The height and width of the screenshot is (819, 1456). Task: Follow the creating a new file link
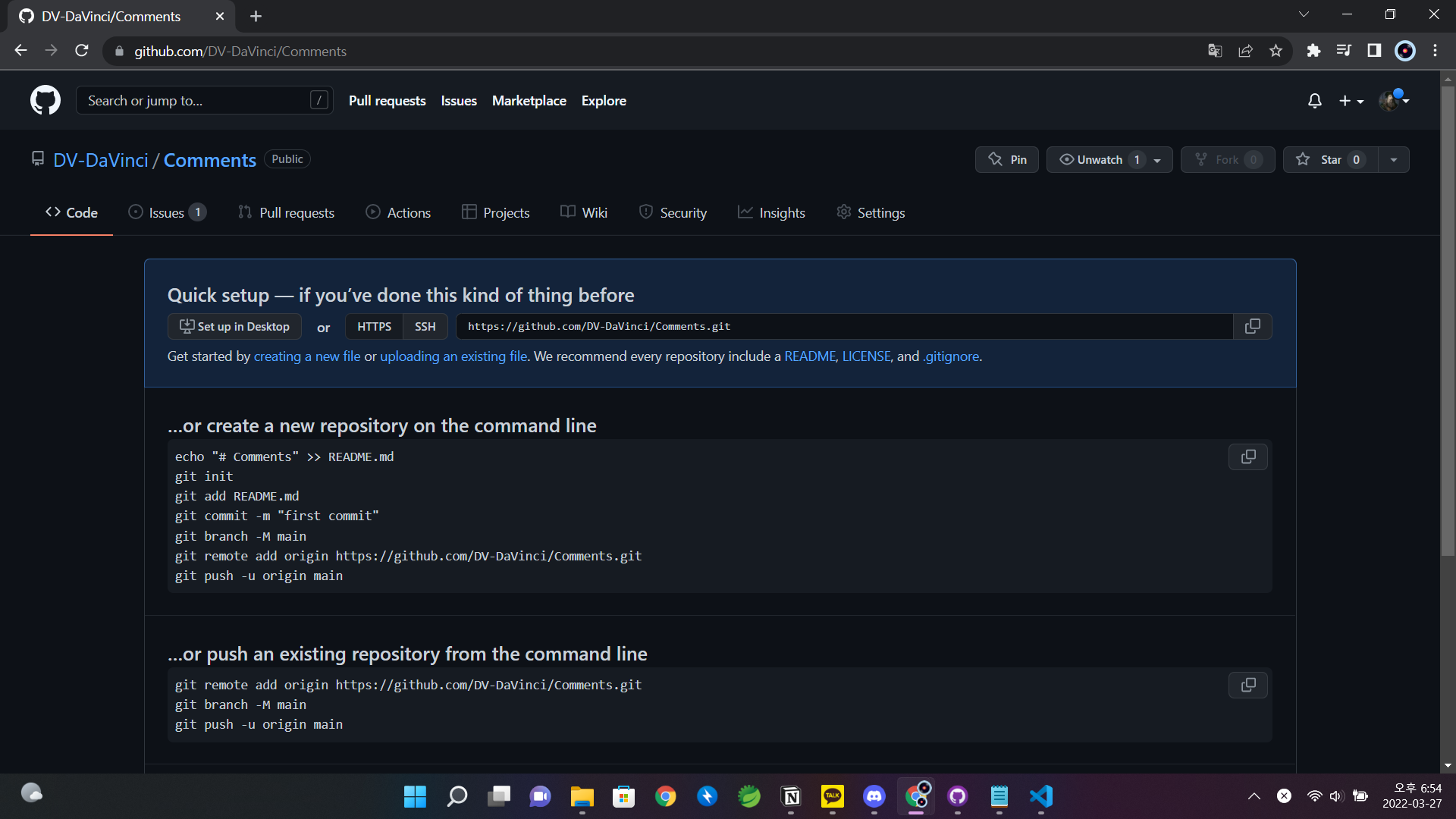point(307,356)
